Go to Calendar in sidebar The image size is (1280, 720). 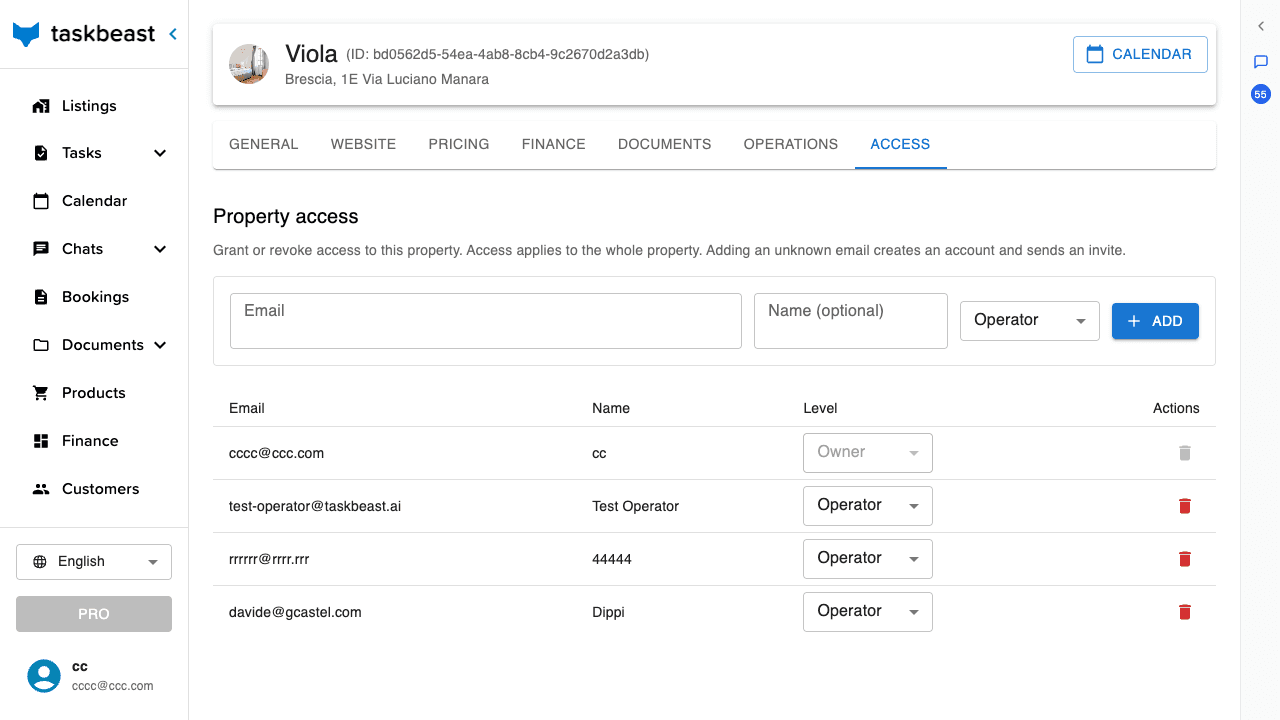tap(94, 201)
